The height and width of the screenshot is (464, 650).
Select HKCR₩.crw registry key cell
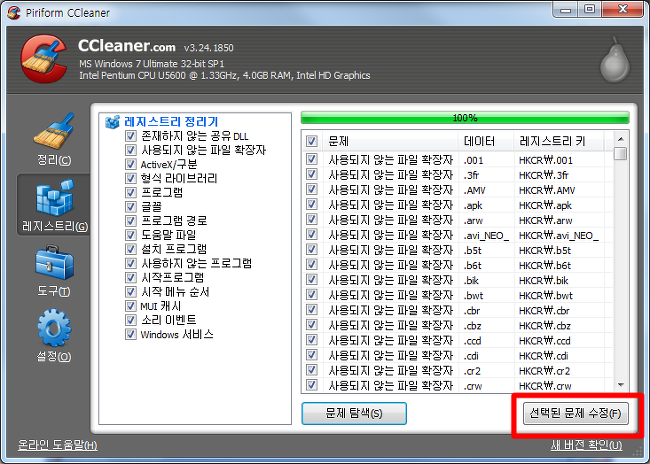[x=545, y=386]
